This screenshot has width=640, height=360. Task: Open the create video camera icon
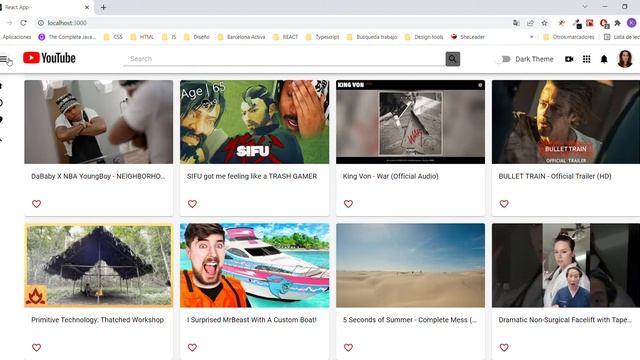tap(569, 59)
